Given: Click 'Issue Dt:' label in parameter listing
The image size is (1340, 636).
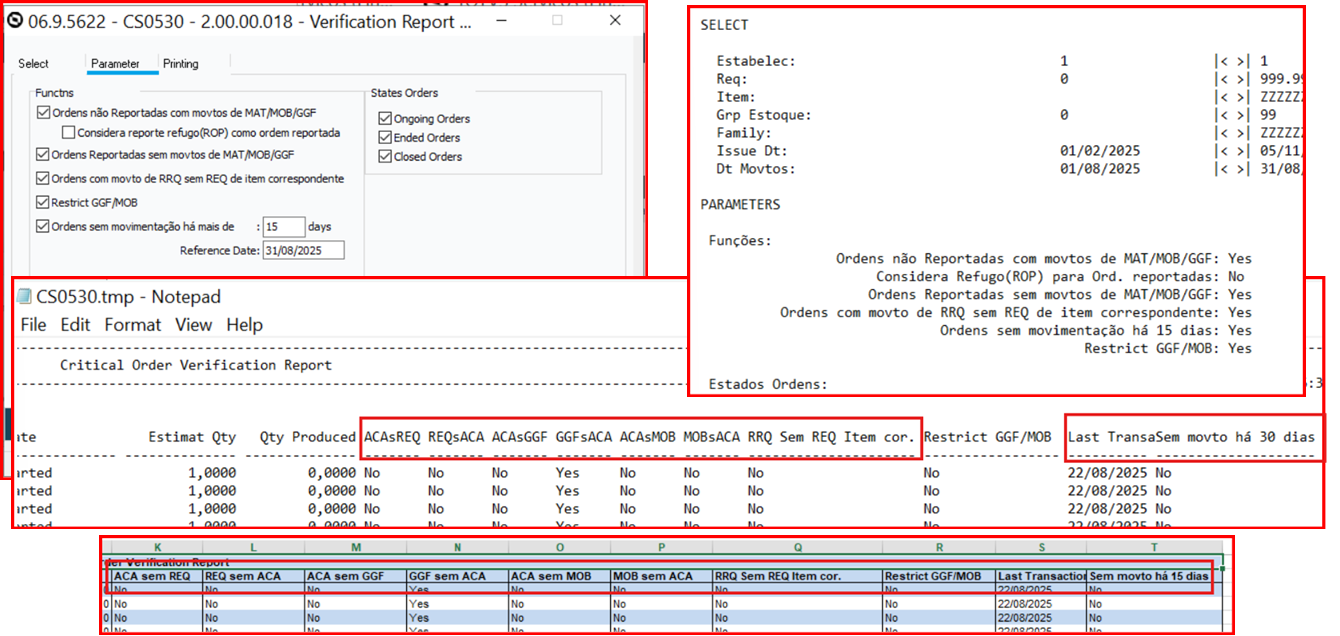Looking at the screenshot, I should (x=752, y=151).
